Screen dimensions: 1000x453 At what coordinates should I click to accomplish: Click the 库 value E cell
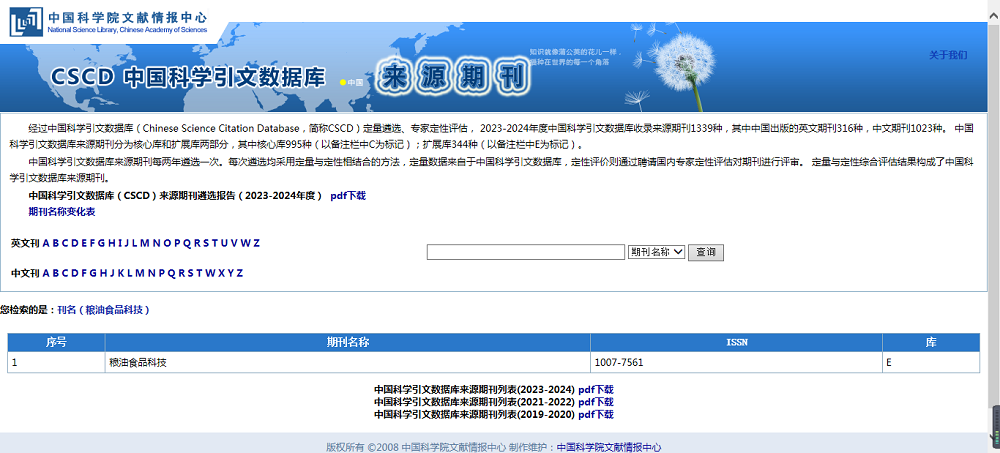[931, 362]
